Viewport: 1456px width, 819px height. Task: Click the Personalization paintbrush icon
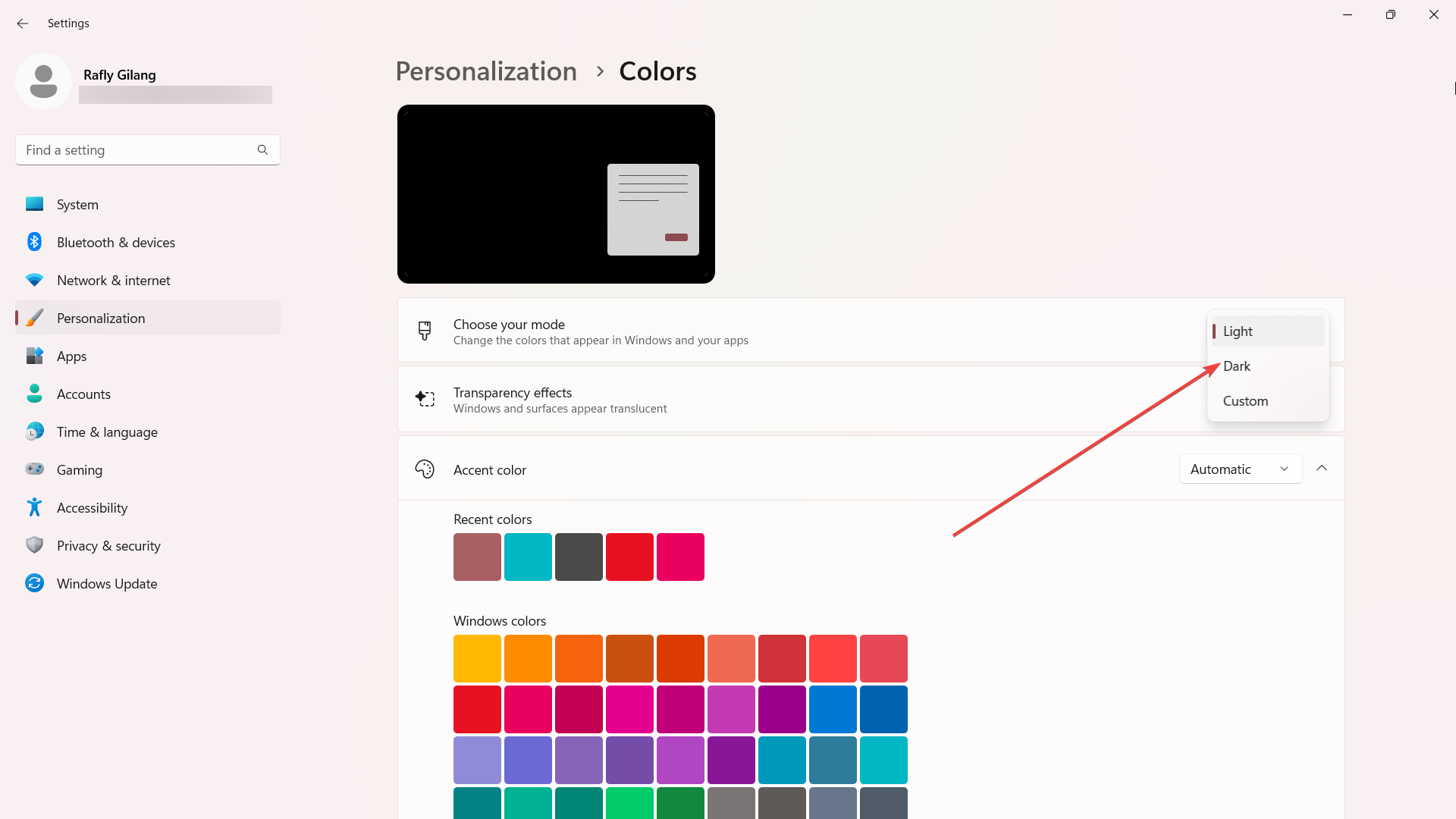tap(34, 318)
